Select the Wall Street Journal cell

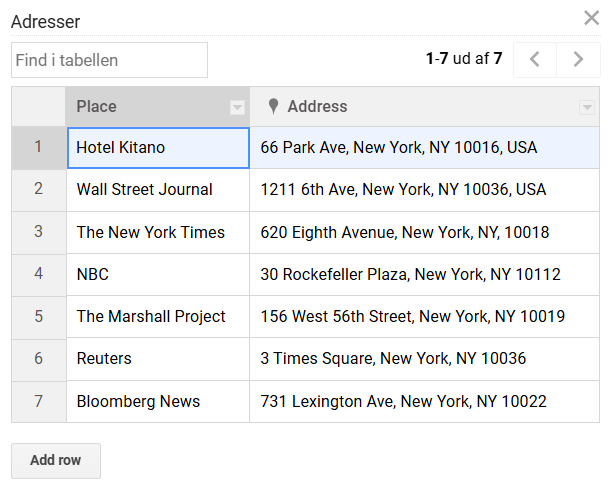tap(157, 190)
